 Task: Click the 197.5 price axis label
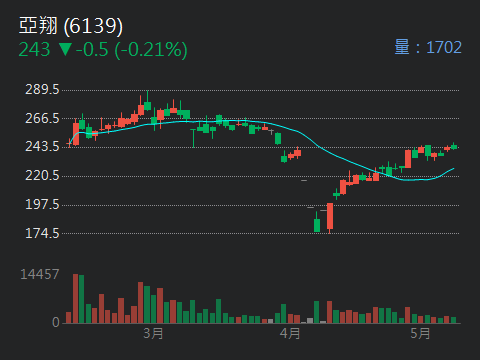coord(42,204)
